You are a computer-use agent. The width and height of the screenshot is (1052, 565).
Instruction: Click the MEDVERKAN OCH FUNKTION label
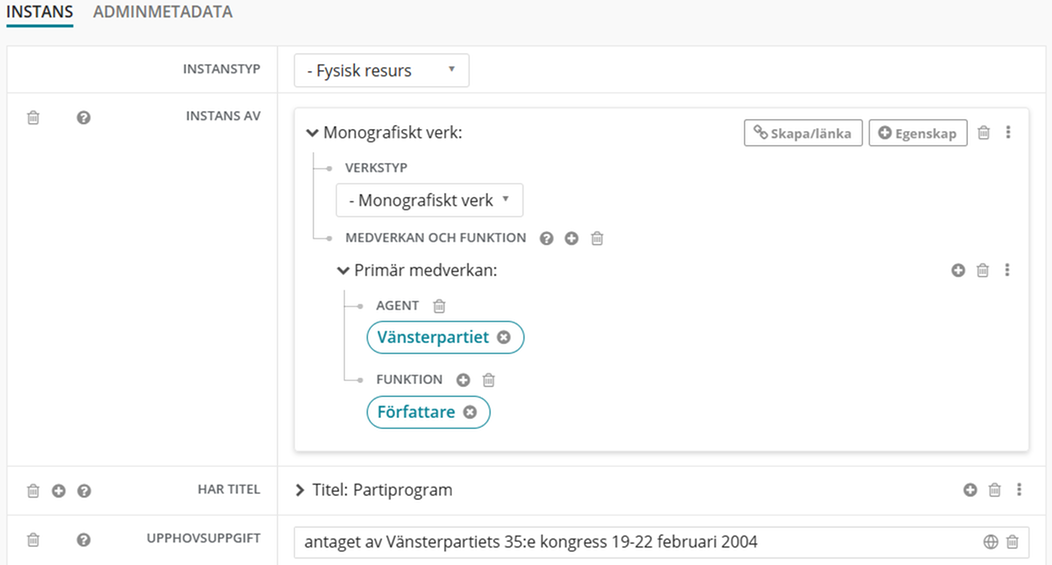[x=435, y=238]
